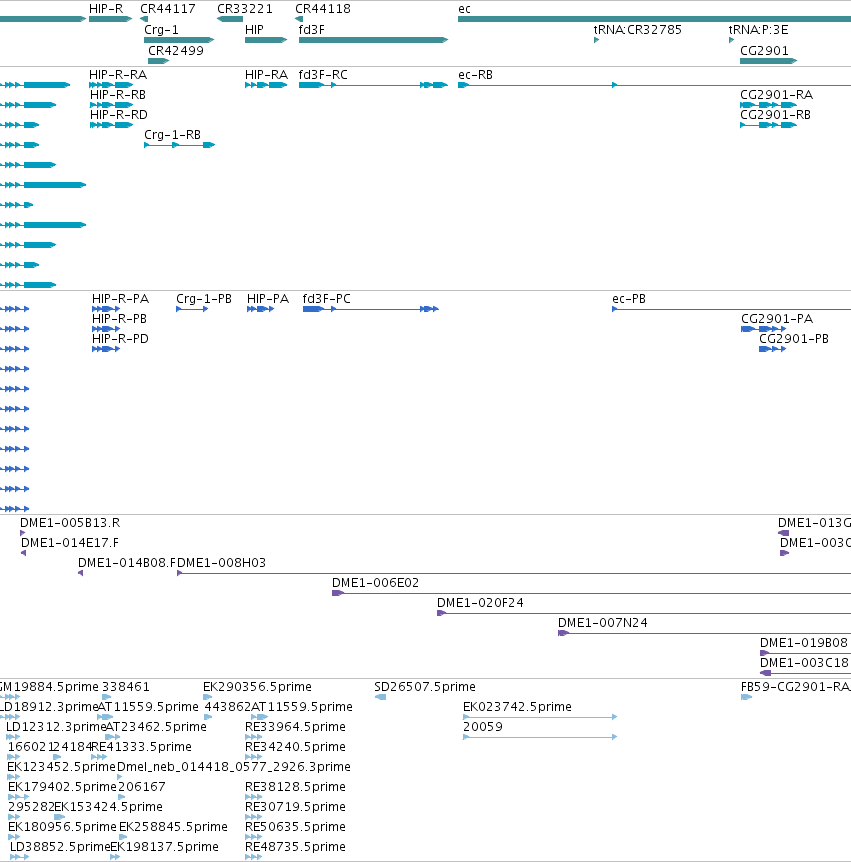Image resolution: width=851 pixels, height=862 pixels.
Task: Click transcript CG2901-RB
Action: click(x=769, y=125)
